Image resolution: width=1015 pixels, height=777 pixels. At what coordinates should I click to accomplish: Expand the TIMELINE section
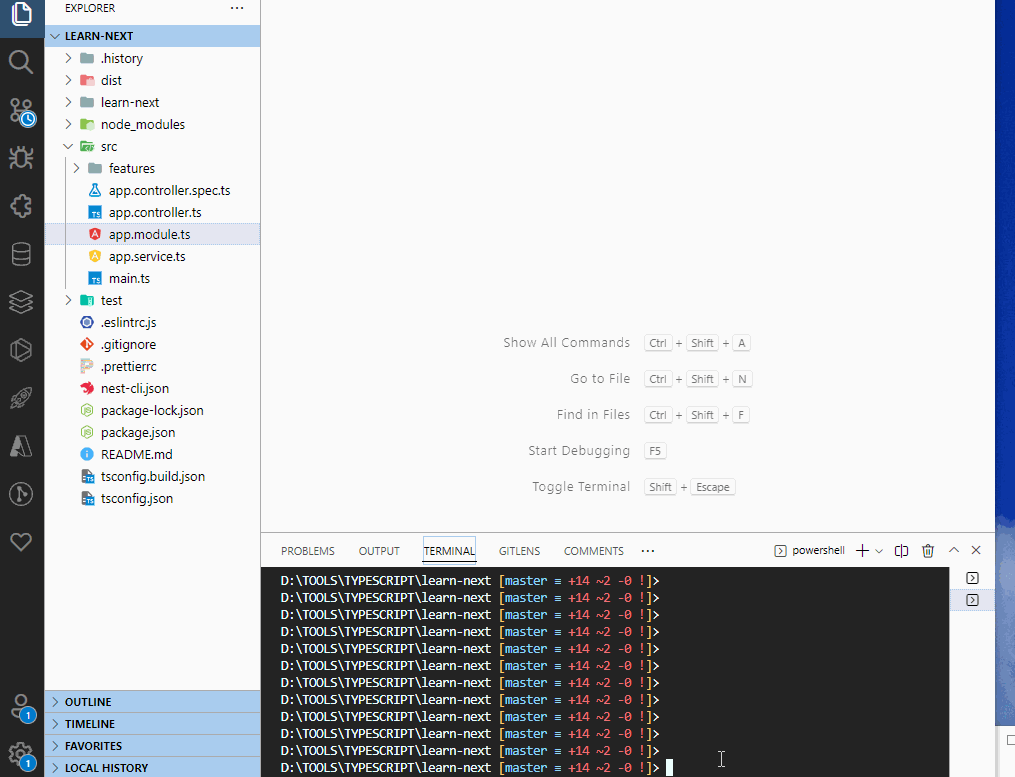pos(152,724)
